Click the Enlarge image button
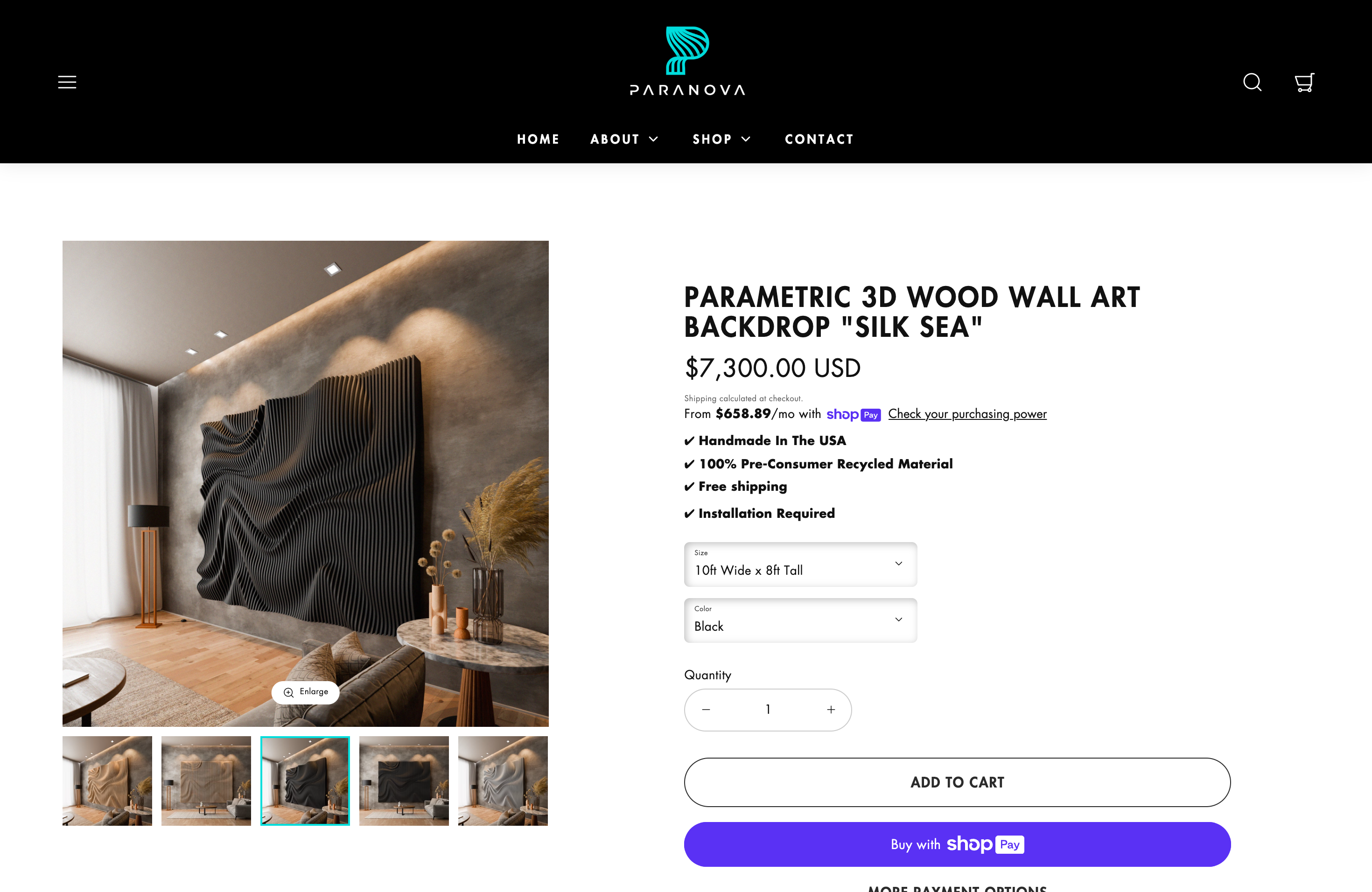Image resolution: width=1372 pixels, height=892 pixels. click(x=306, y=692)
